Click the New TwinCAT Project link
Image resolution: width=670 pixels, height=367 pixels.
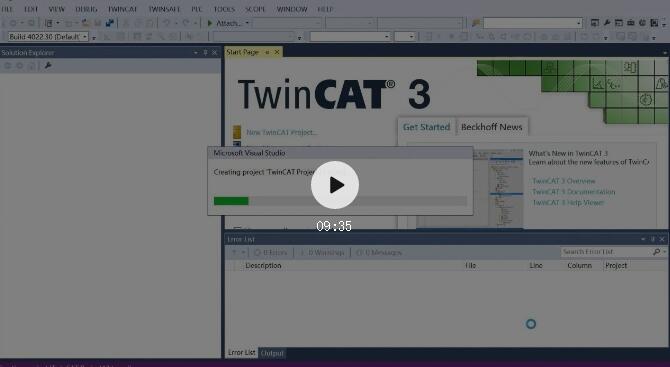282,132
